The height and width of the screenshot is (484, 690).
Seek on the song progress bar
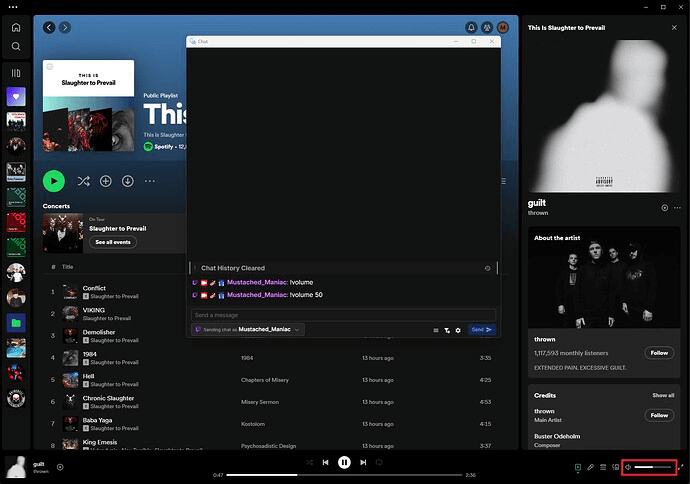coord(345,475)
